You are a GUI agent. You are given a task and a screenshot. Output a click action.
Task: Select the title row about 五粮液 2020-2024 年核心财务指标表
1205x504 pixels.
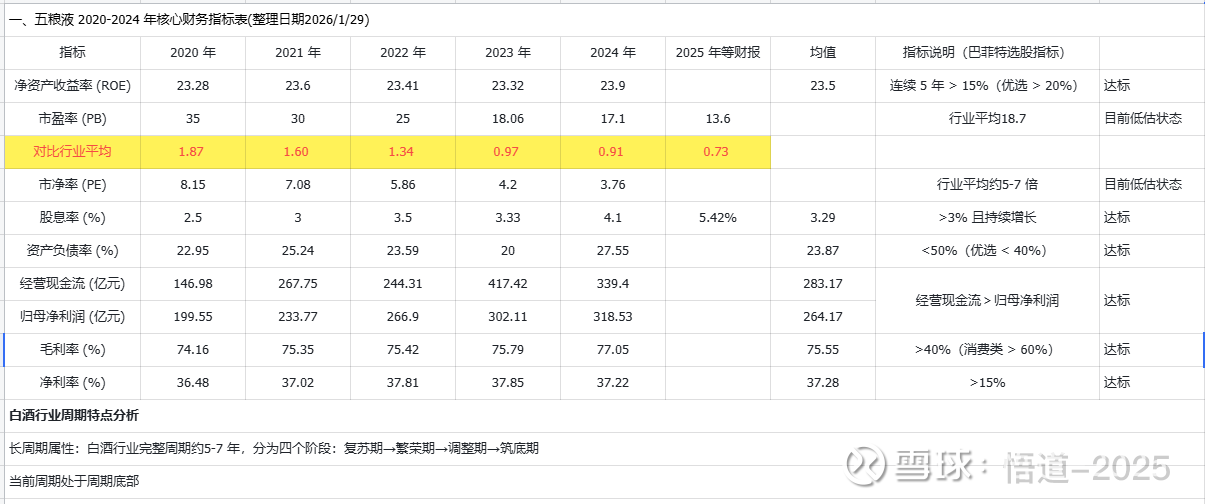tap(602, 19)
